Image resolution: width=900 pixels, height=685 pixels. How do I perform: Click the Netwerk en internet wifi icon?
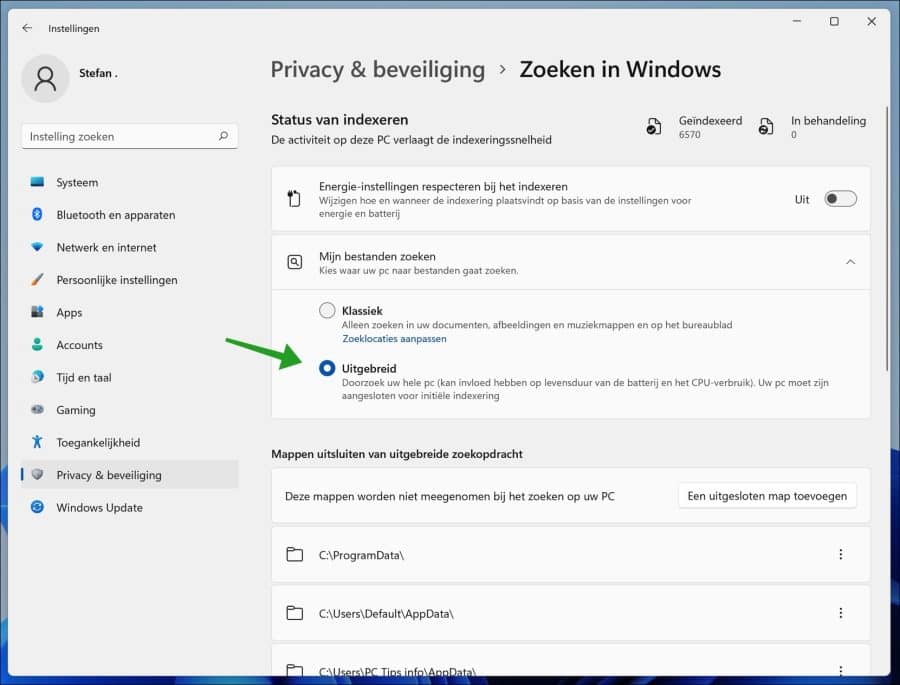(x=37, y=247)
